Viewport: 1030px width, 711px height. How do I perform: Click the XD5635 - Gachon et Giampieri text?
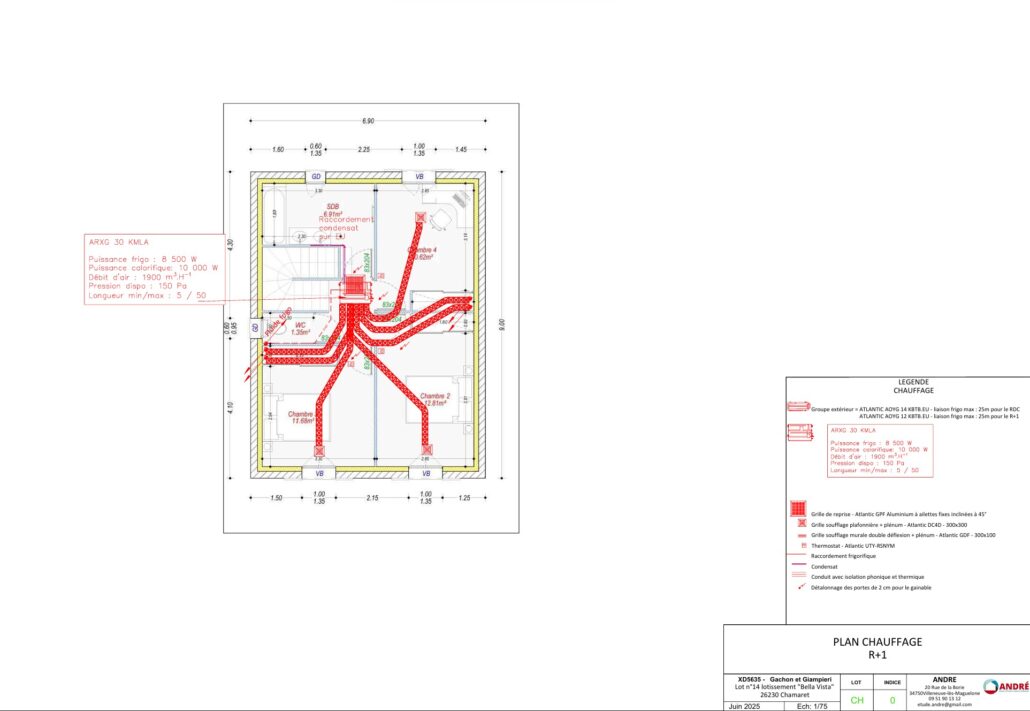click(784, 679)
